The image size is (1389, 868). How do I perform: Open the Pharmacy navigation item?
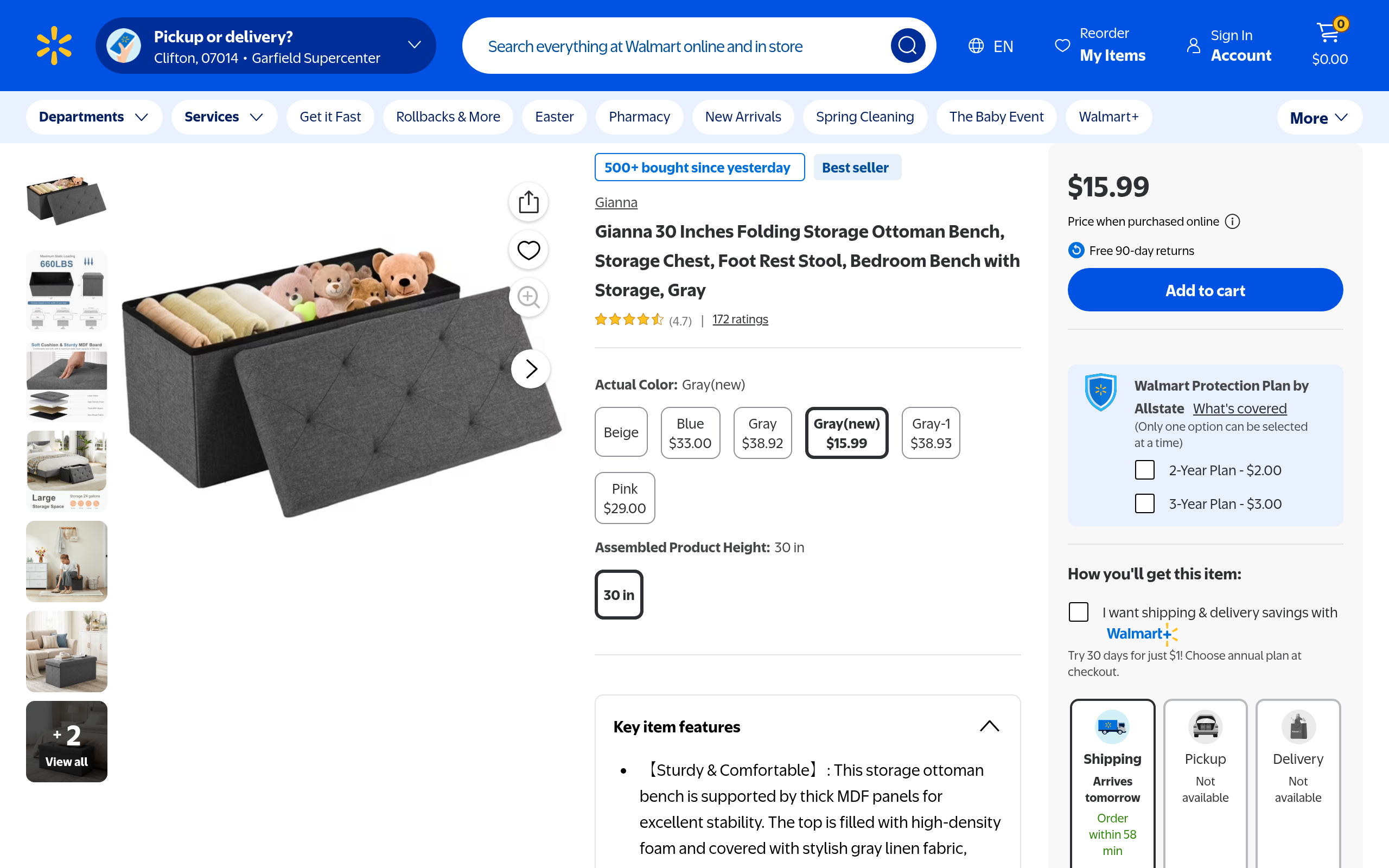(x=639, y=117)
